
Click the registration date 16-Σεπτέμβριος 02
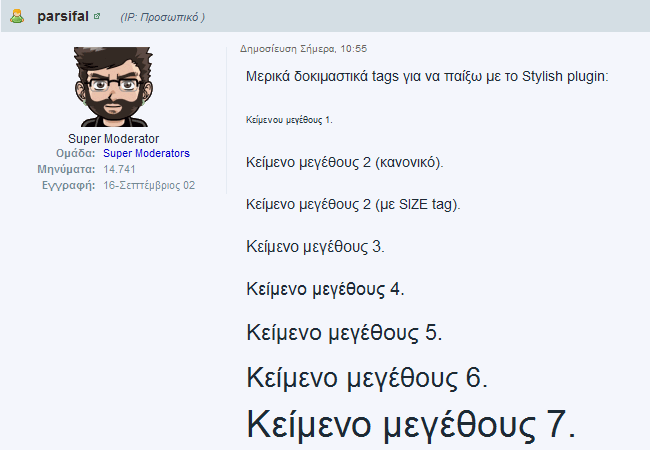[149, 185]
